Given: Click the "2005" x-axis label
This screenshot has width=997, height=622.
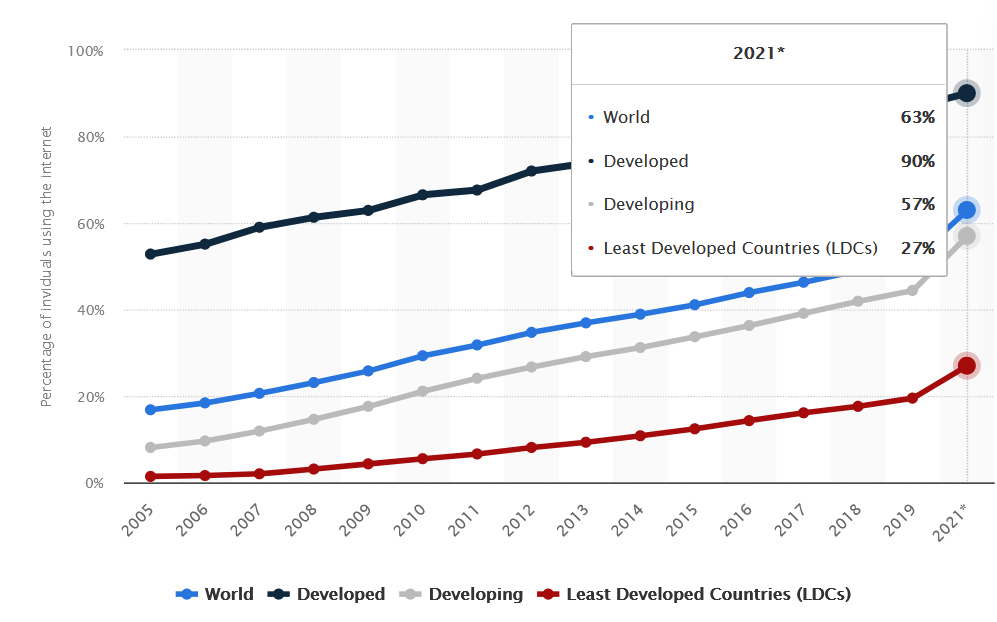Looking at the screenshot, I should 137,520.
